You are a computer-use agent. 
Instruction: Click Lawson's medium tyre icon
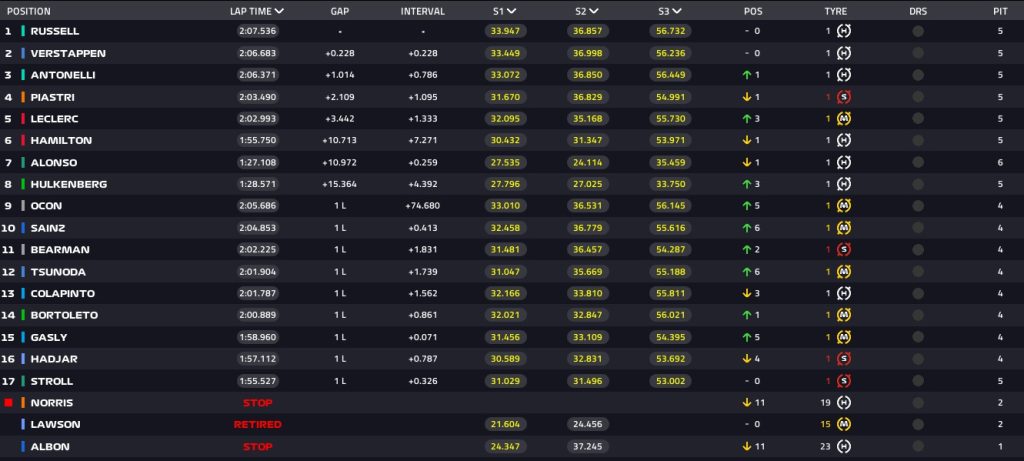843,425
